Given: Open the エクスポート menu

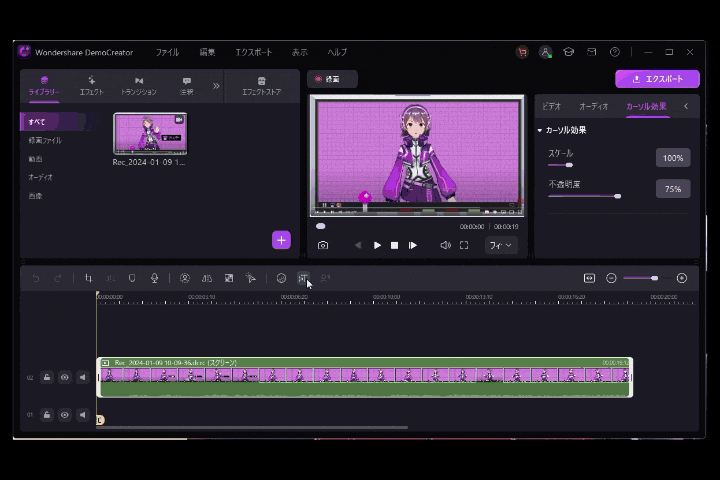Looking at the screenshot, I should click(x=254, y=52).
